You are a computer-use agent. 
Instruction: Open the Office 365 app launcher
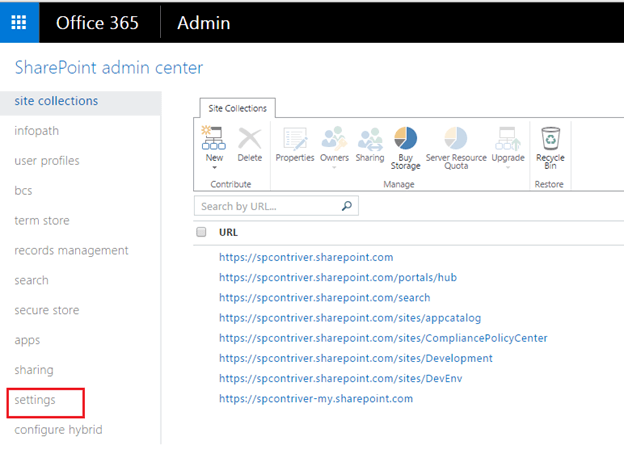[x=19, y=22]
